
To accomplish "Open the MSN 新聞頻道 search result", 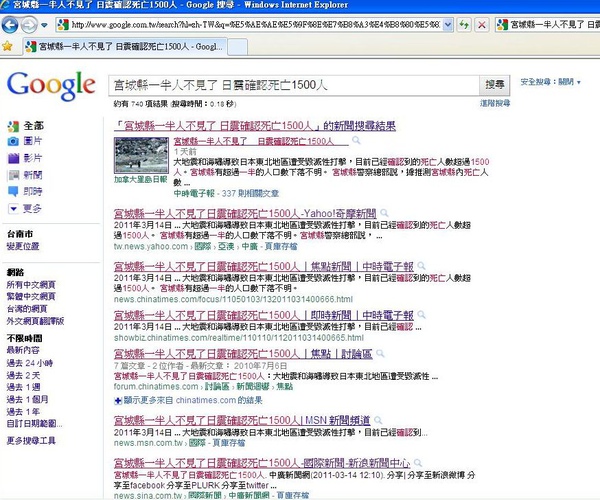I will pyautogui.click(x=242, y=420).
